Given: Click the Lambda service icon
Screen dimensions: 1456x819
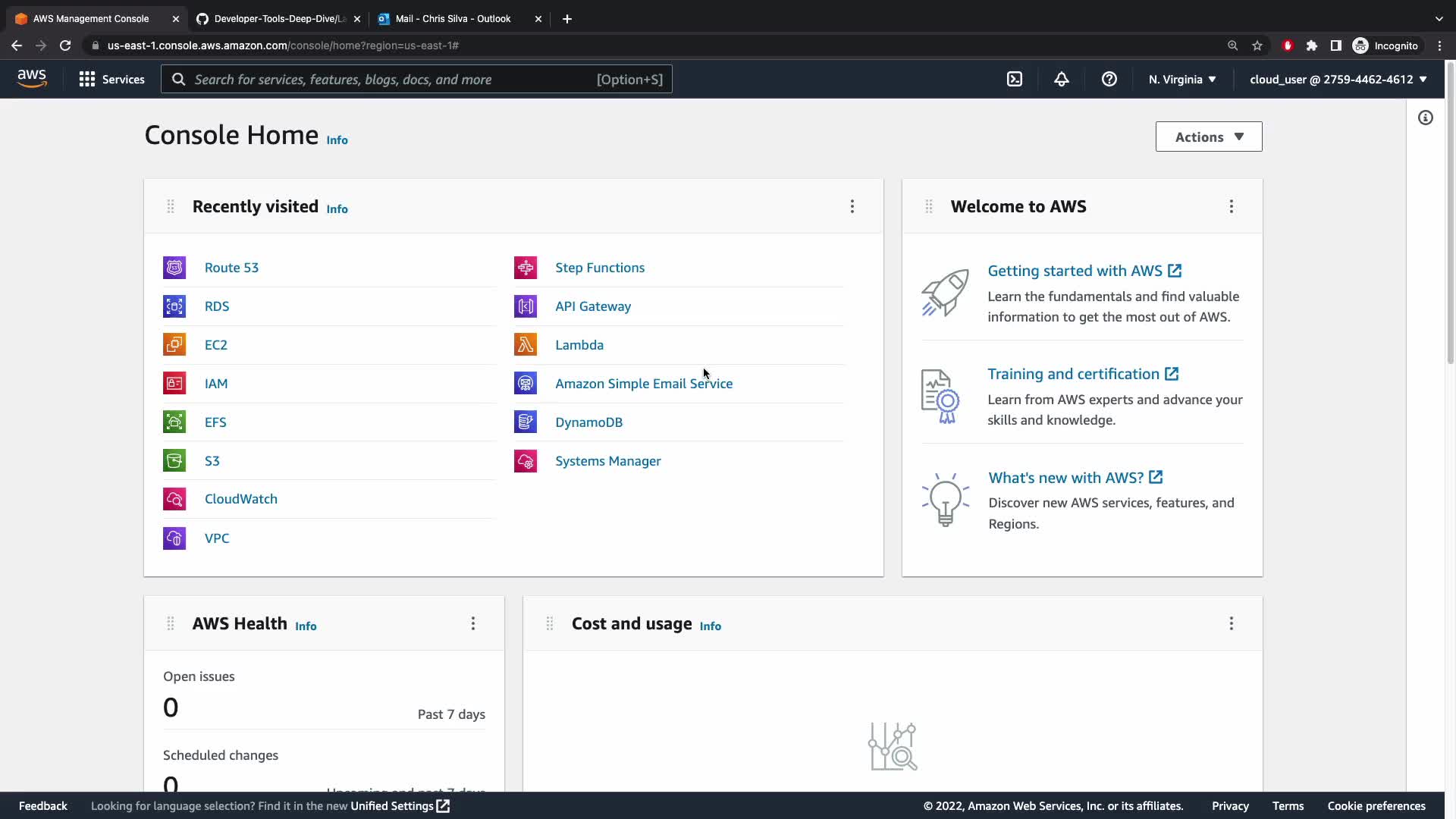Looking at the screenshot, I should 526,345.
